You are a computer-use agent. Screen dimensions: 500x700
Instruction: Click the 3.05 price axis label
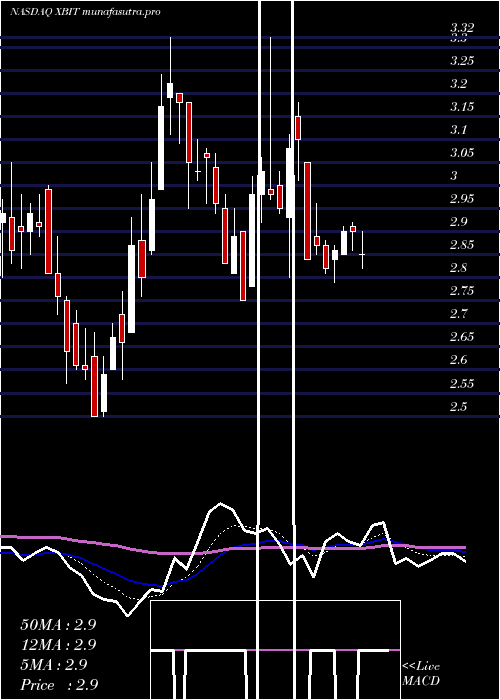[x=462, y=153]
